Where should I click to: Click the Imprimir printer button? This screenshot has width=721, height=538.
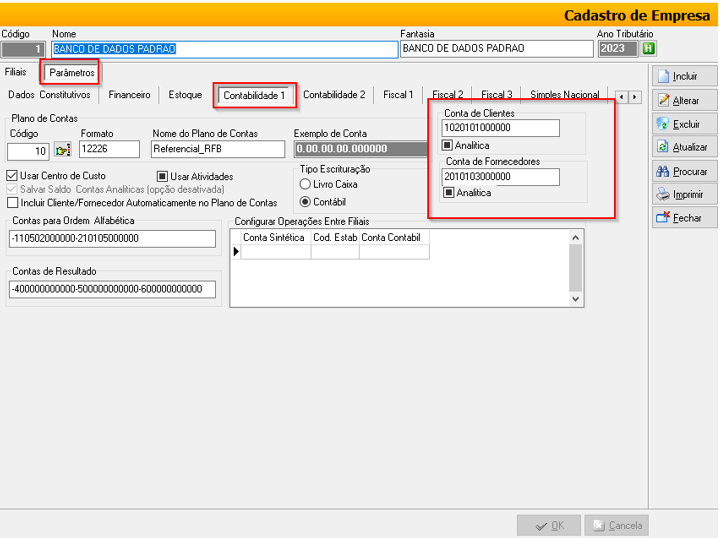tap(678, 195)
